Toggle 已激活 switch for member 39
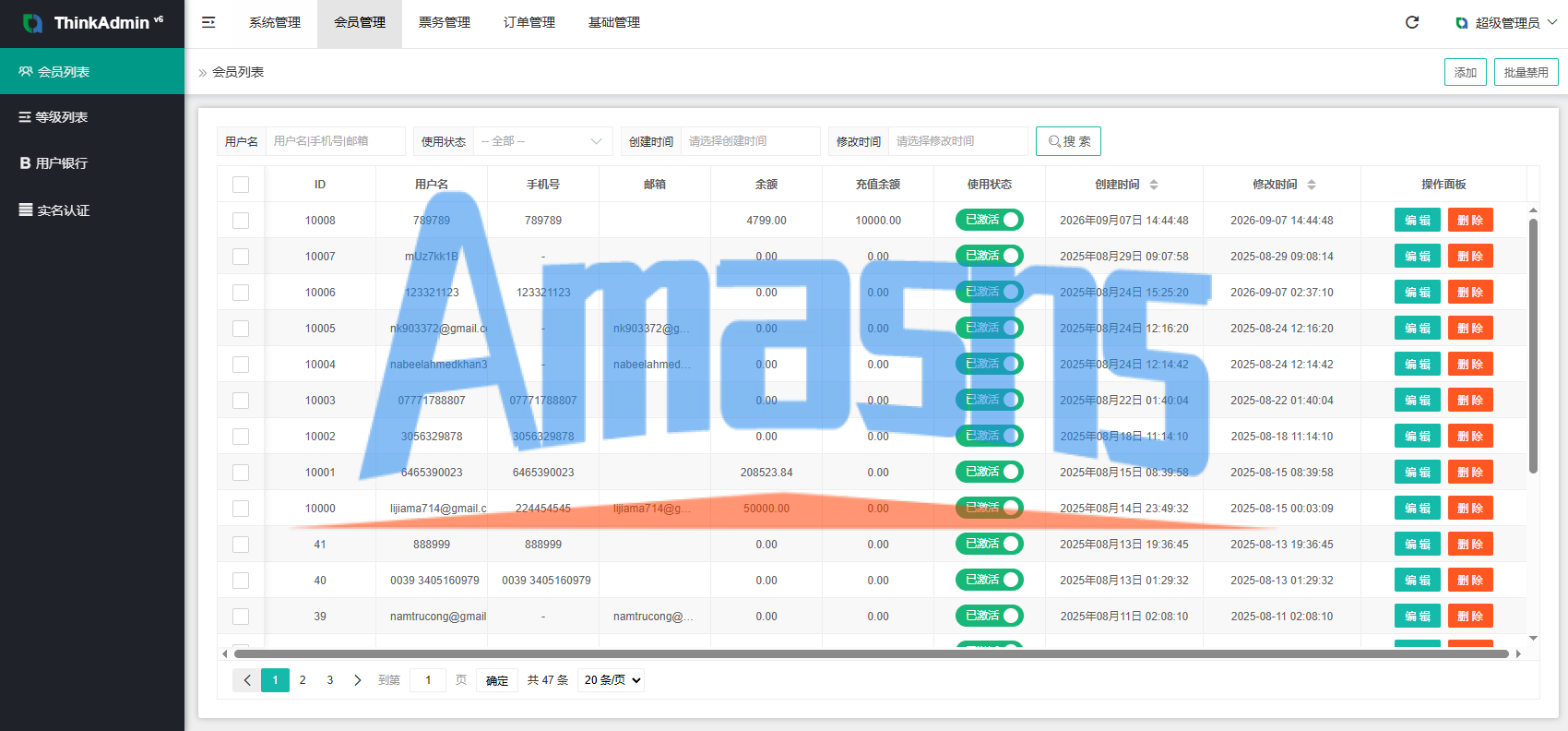 pos(990,616)
